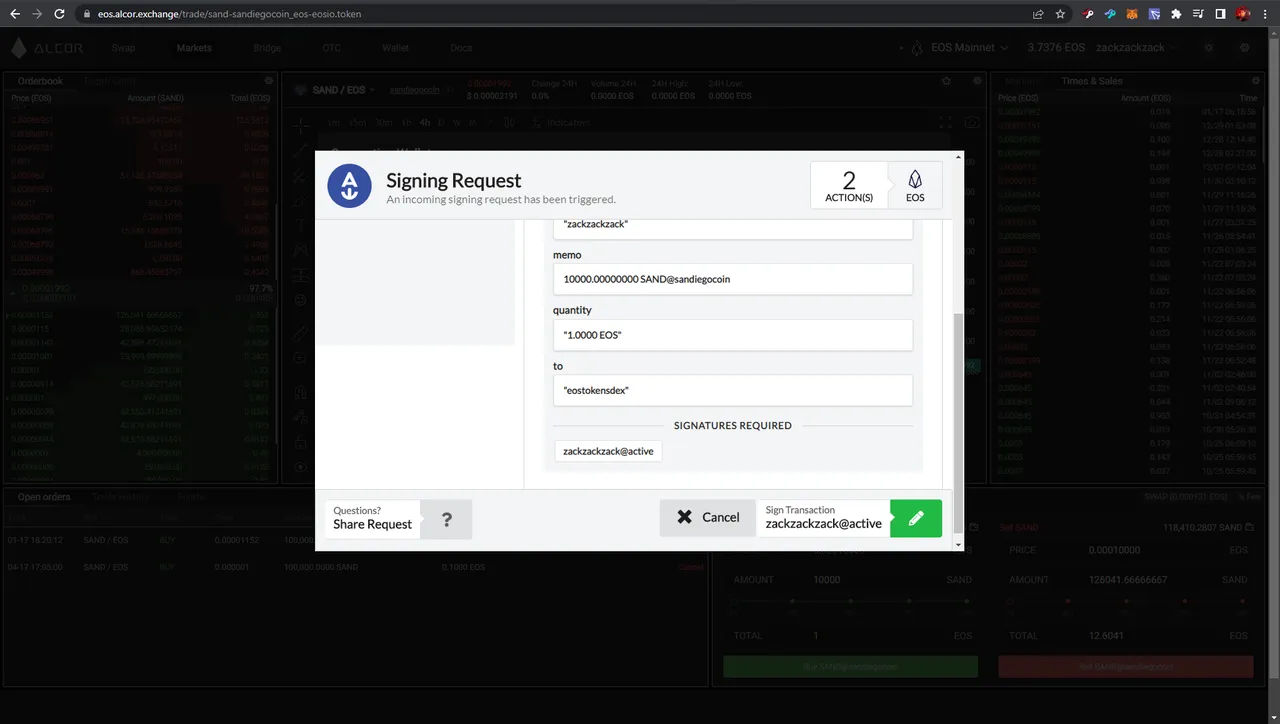The width and height of the screenshot is (1280, 724).
Task: Open the question mark help icon
Action: pyautogui.click(x=446, y=519)
